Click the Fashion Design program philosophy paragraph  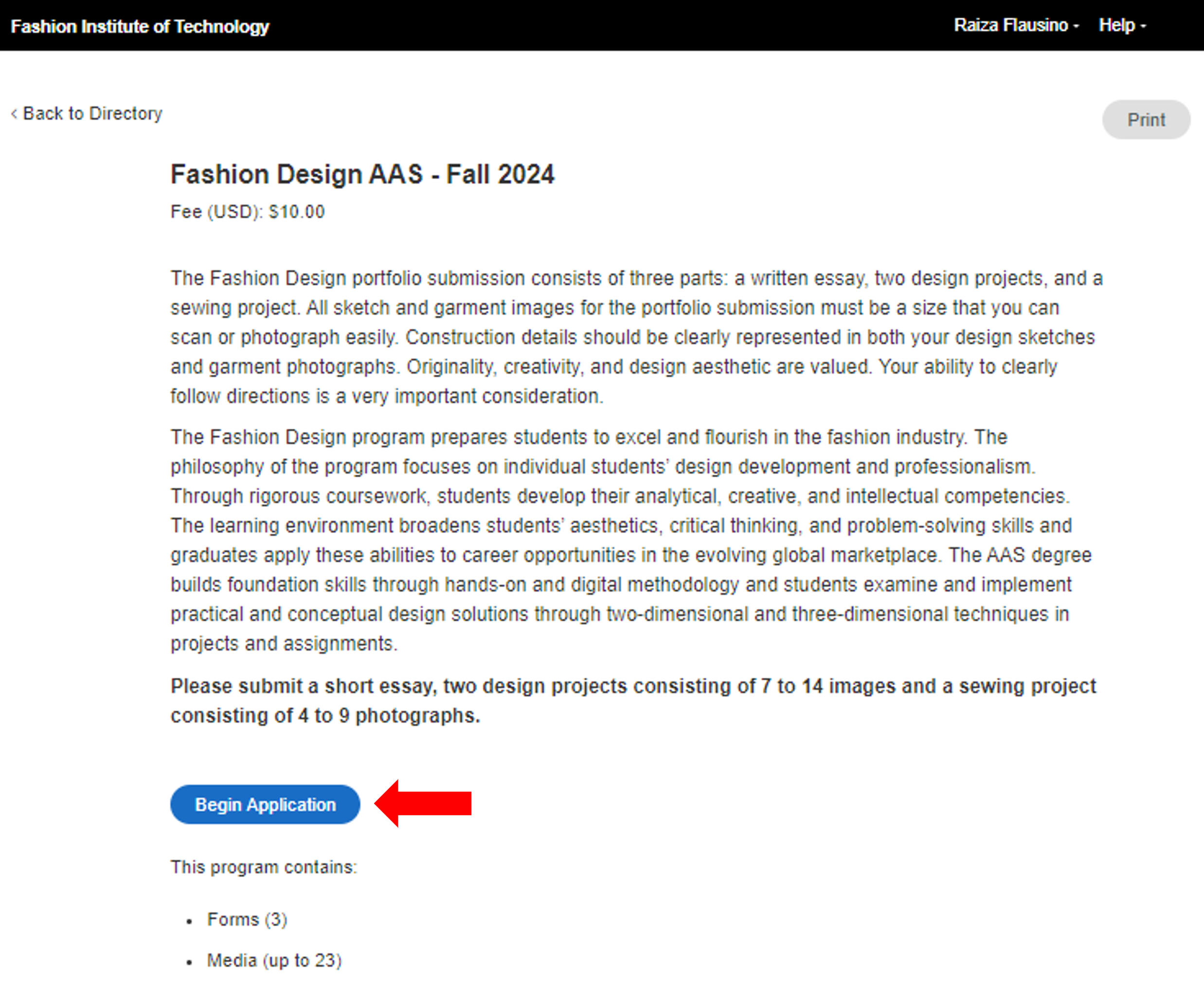point(623,540)
